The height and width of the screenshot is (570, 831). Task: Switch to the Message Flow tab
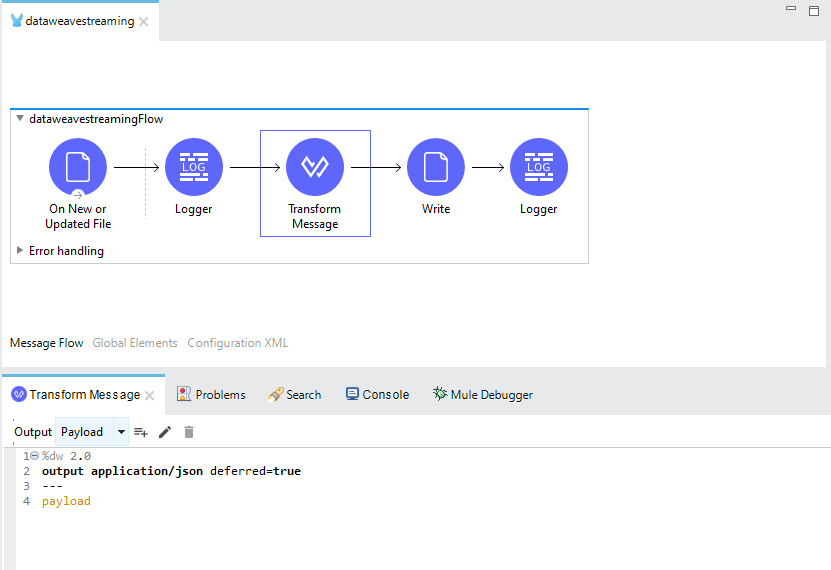click(x=47, y=343)
